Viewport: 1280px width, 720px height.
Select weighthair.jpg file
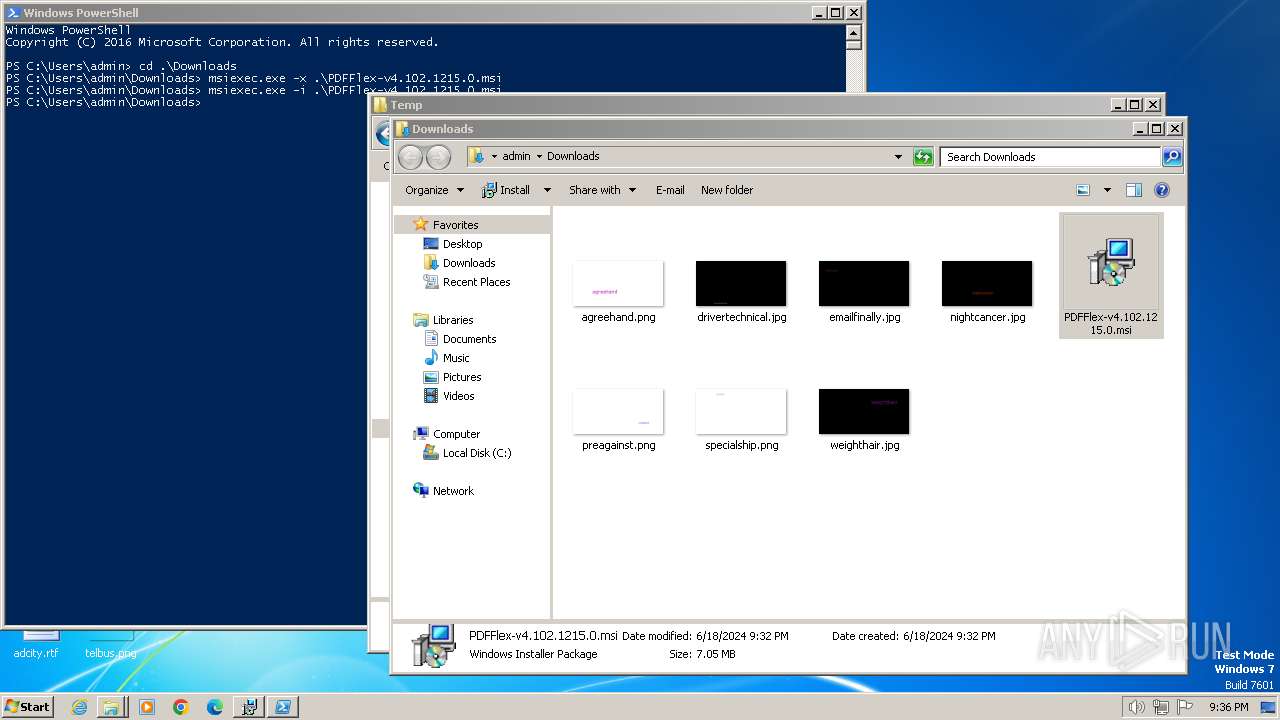[864, 420]
